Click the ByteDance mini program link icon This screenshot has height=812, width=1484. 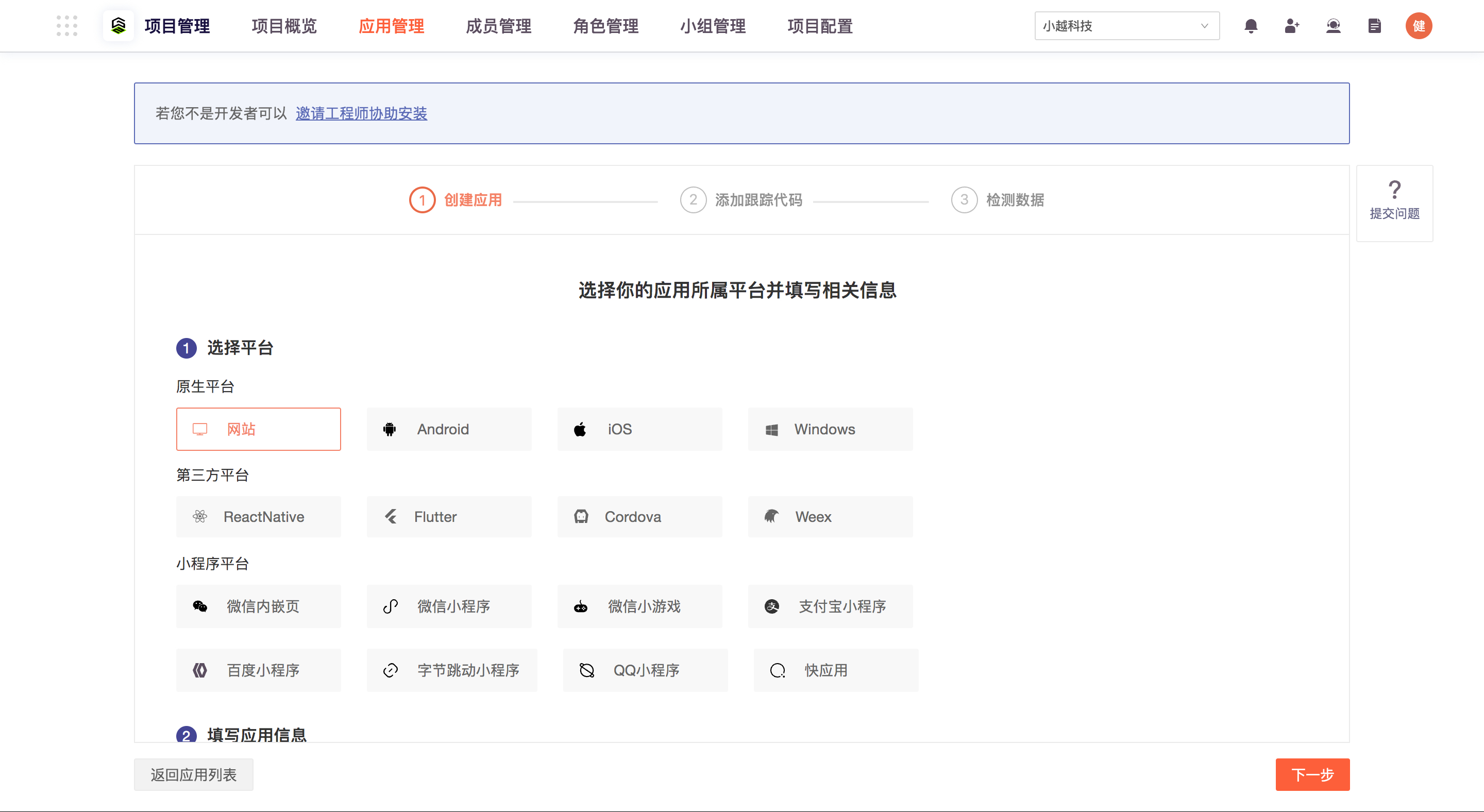click(391, 670)
